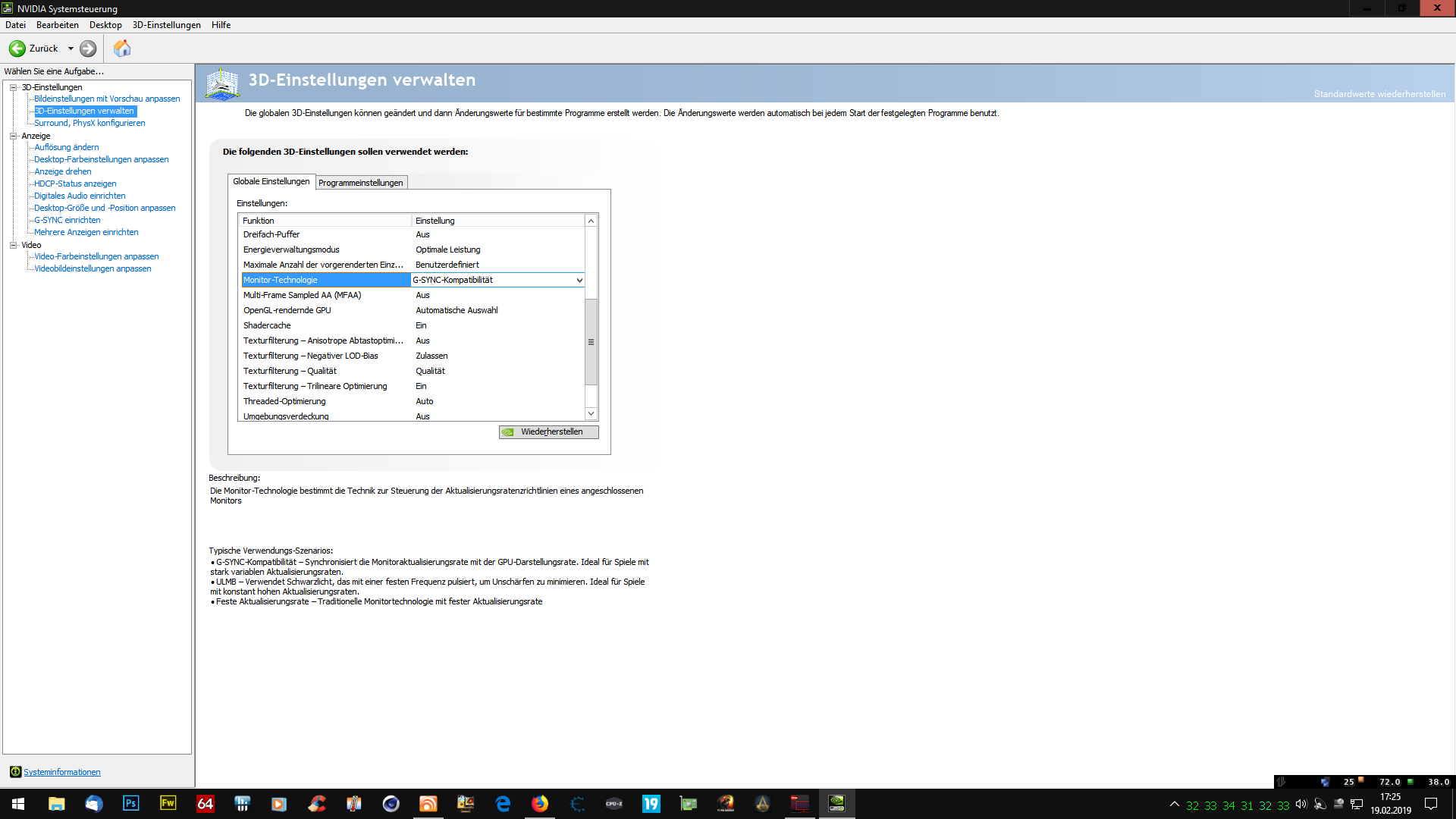
Task: Open the Desktop menu
Action: [105, 25]
